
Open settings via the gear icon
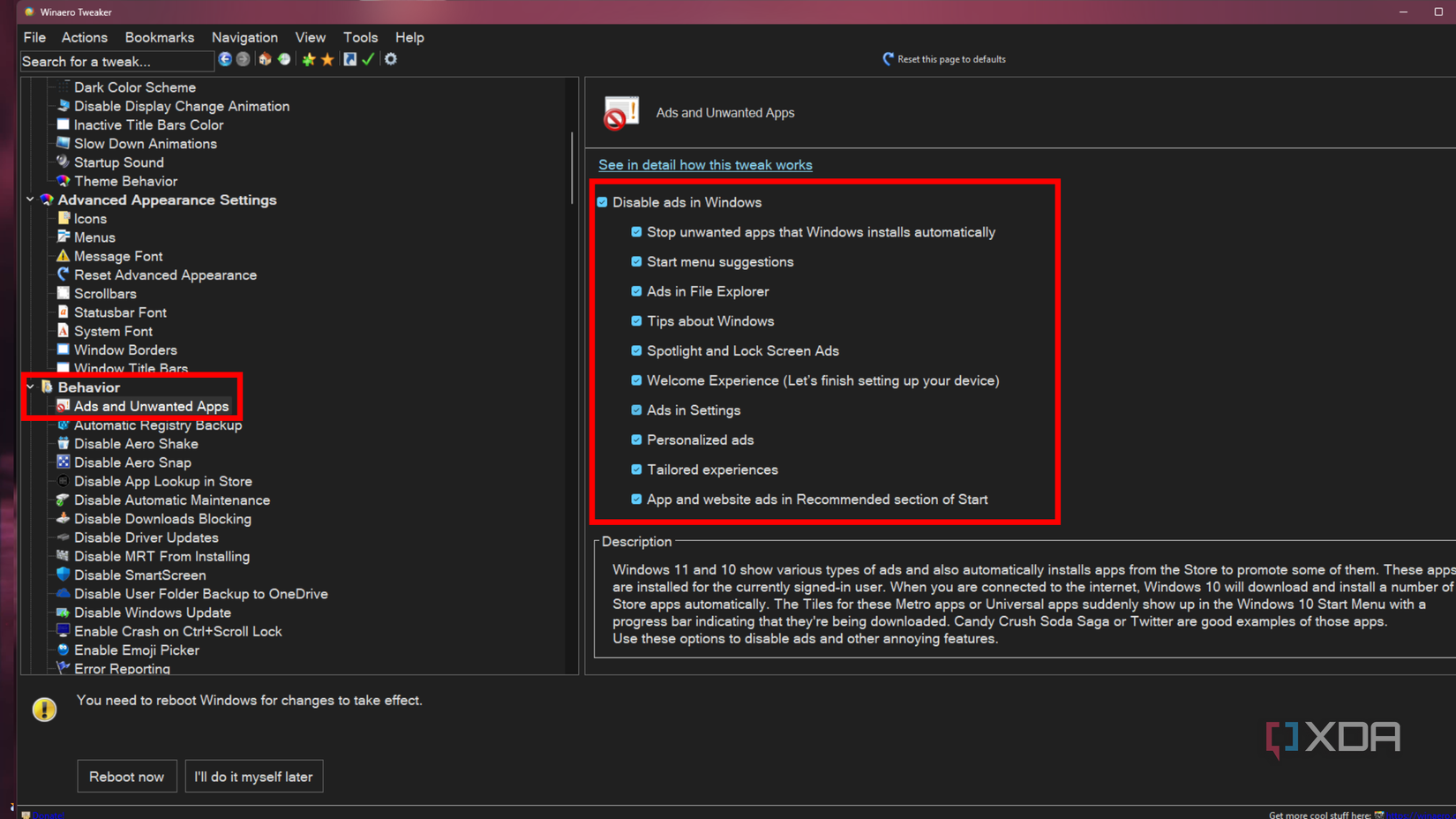[x=390, y=59]
